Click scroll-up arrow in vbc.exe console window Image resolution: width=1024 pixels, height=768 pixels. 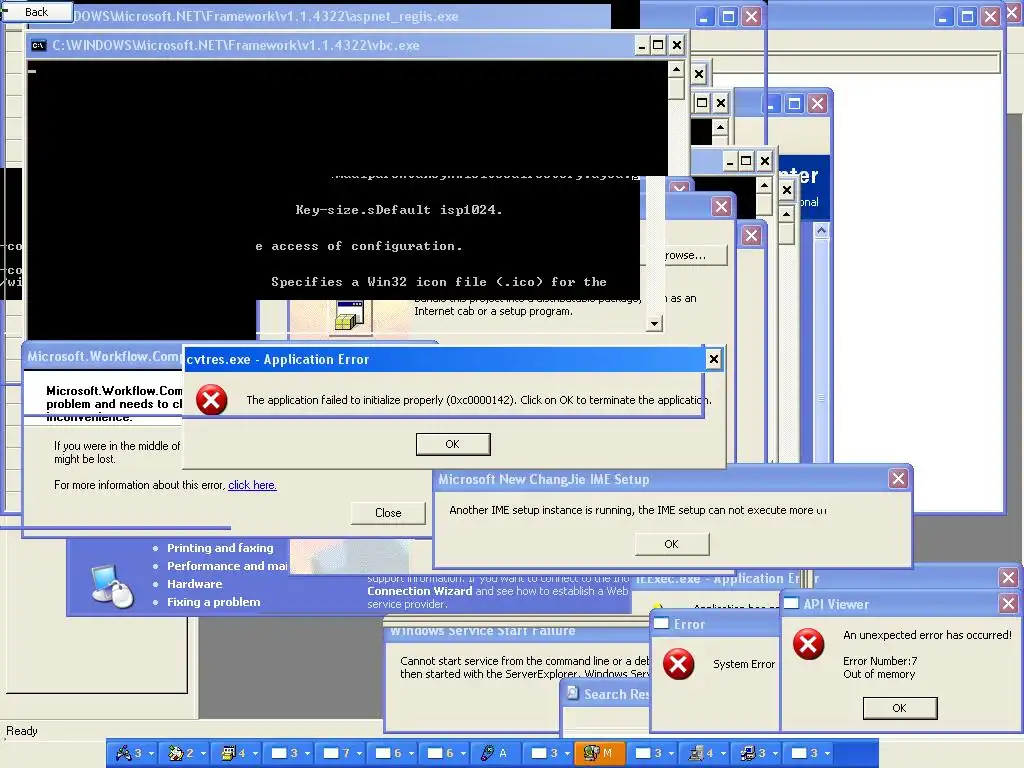676,69
